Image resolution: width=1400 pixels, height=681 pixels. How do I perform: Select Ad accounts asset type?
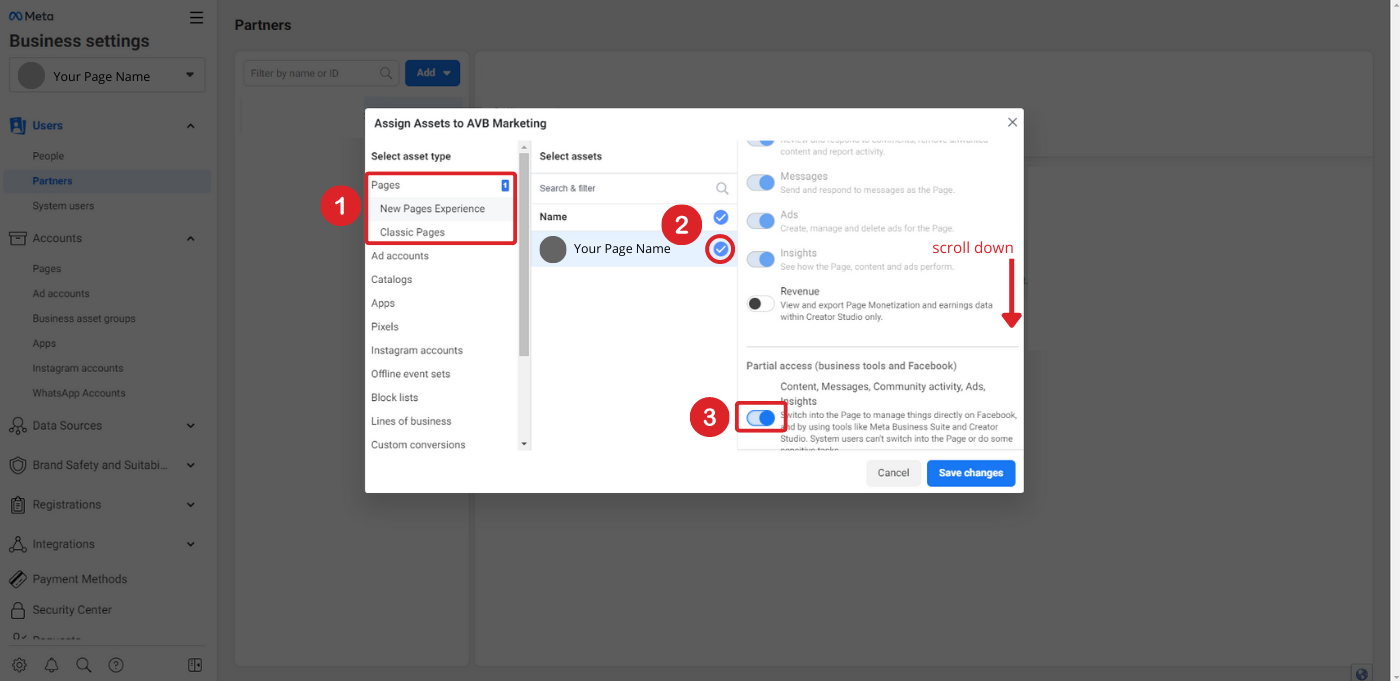click(400, 256)
